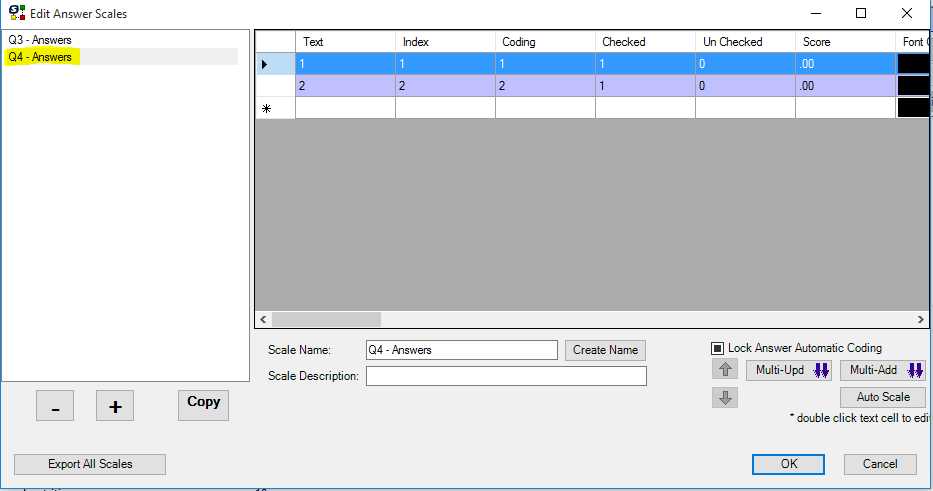Click the Font column header

[912, 42]
